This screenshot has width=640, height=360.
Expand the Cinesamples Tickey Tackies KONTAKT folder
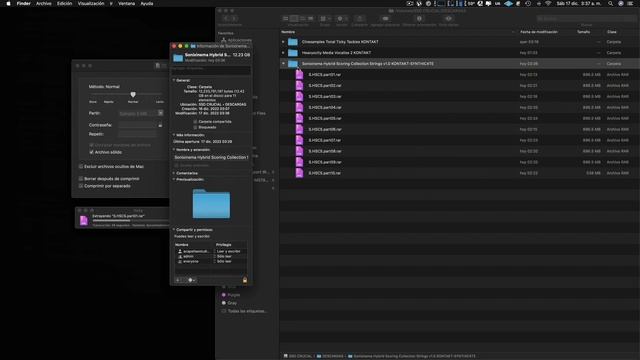(x=283, y=42)
